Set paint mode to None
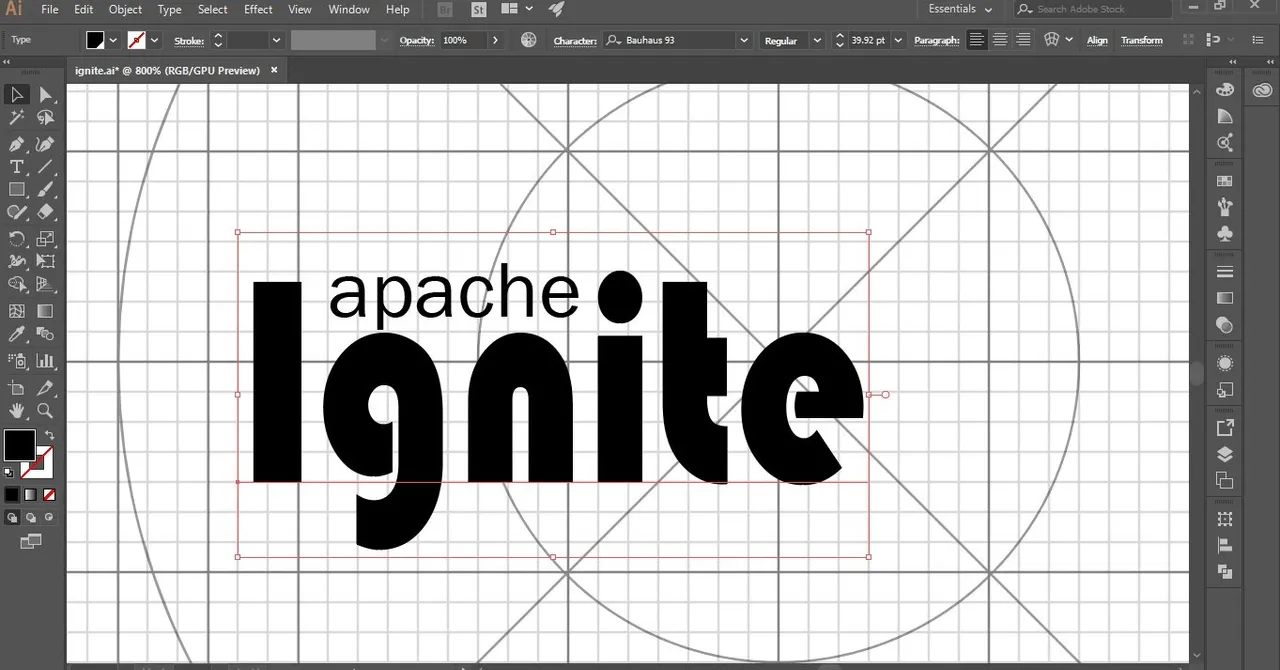Image resolution: width=1280 pixels, height=670 pixels. 49,494
